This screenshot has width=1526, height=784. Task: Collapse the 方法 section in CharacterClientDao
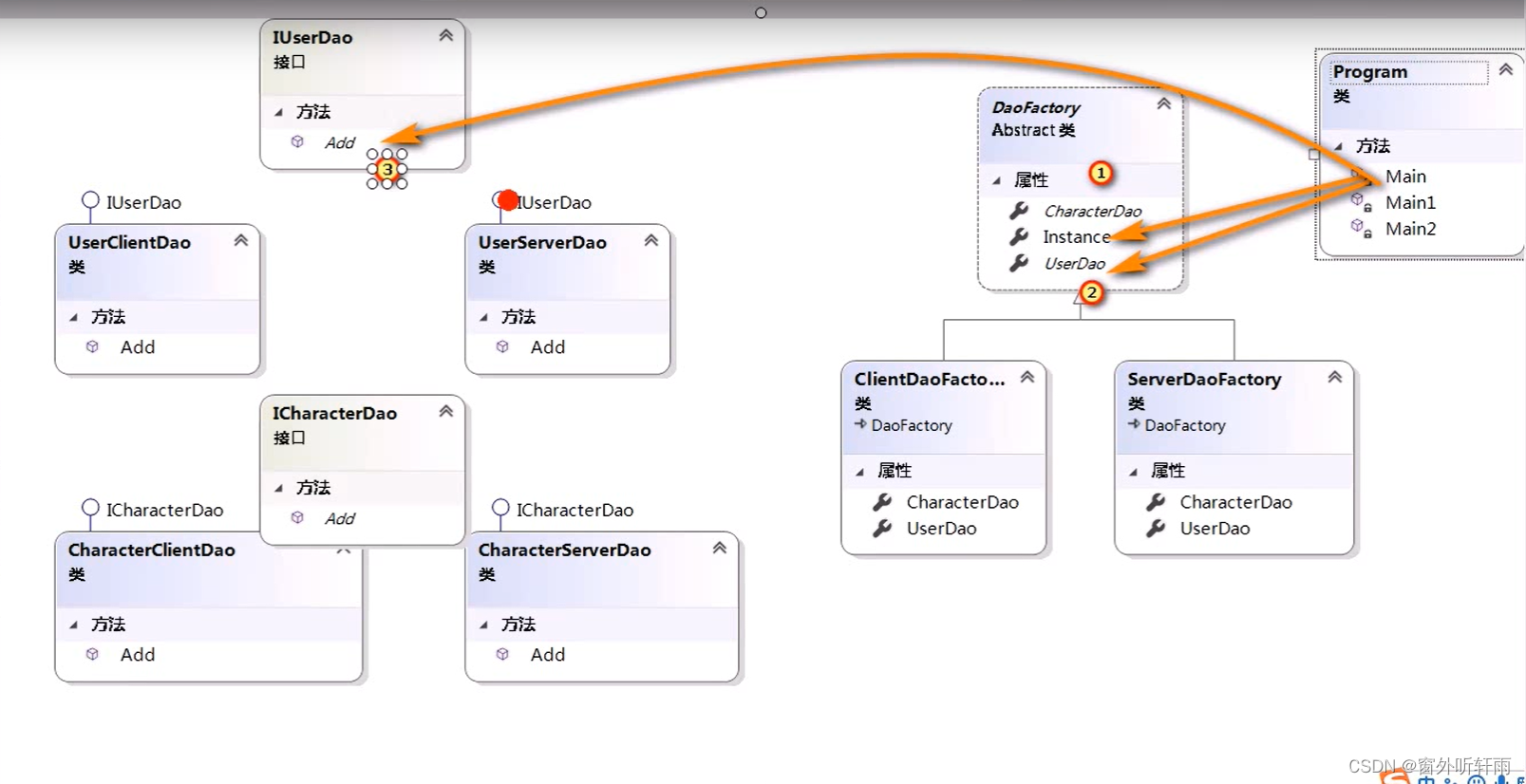point(74,625)
